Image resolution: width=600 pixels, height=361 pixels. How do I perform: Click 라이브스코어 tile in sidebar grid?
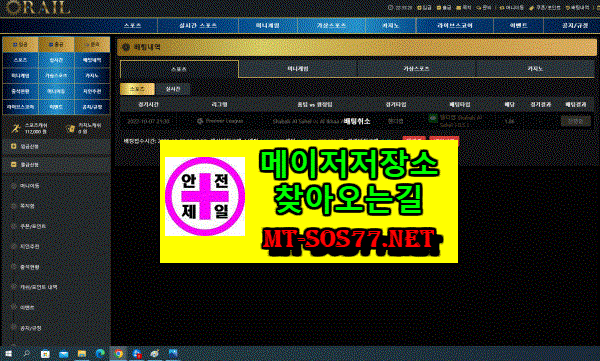pyautogui.click(x=20, y=107)
